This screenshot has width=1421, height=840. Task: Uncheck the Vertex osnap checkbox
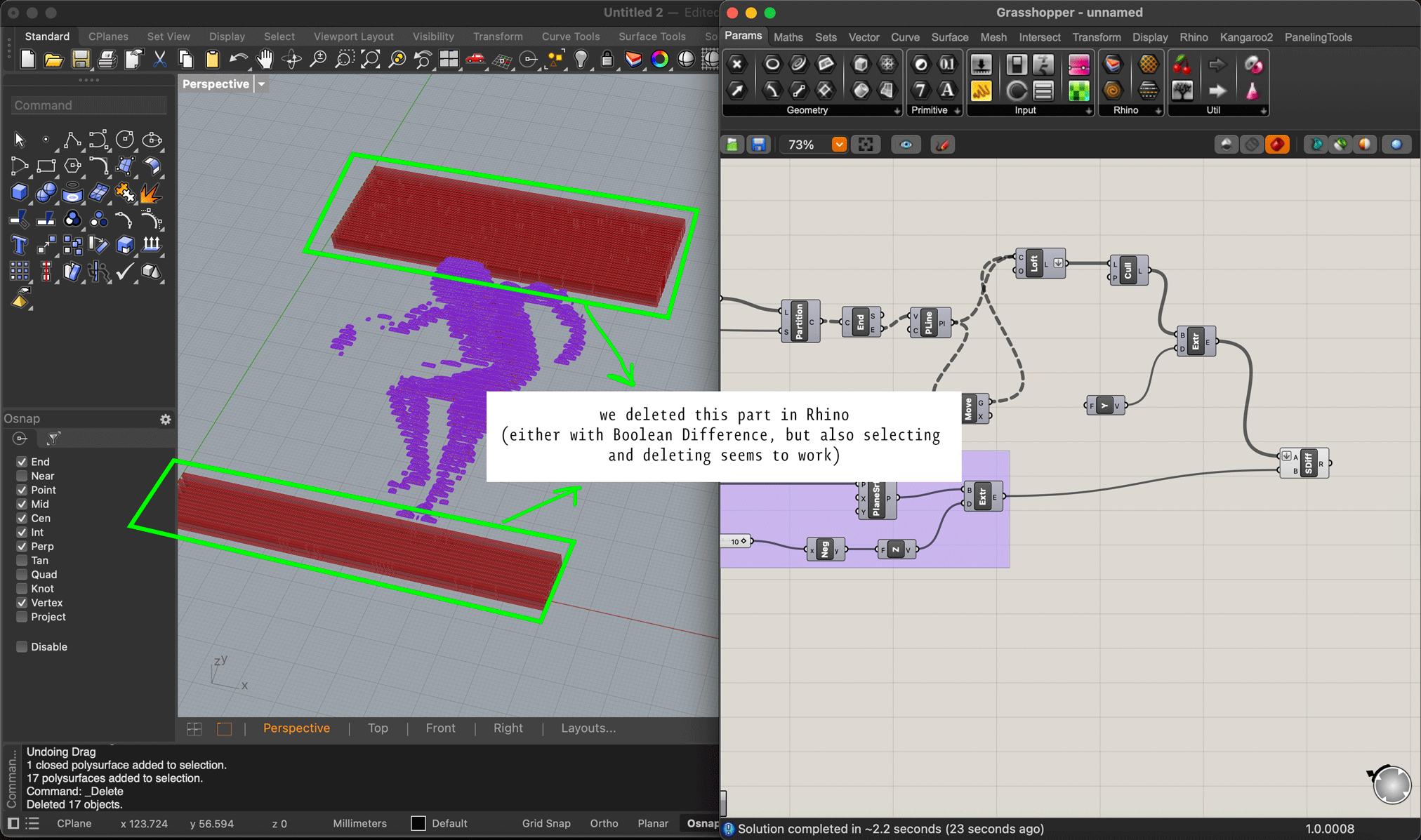click(x=22, y=603)
